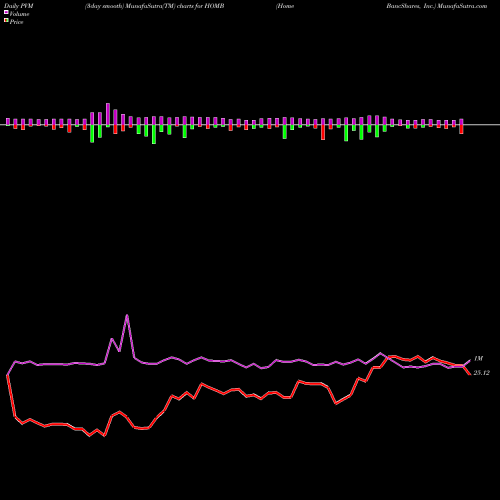Click the tallest magenta volume bar

pyautogui.click(x=108, y=114)
